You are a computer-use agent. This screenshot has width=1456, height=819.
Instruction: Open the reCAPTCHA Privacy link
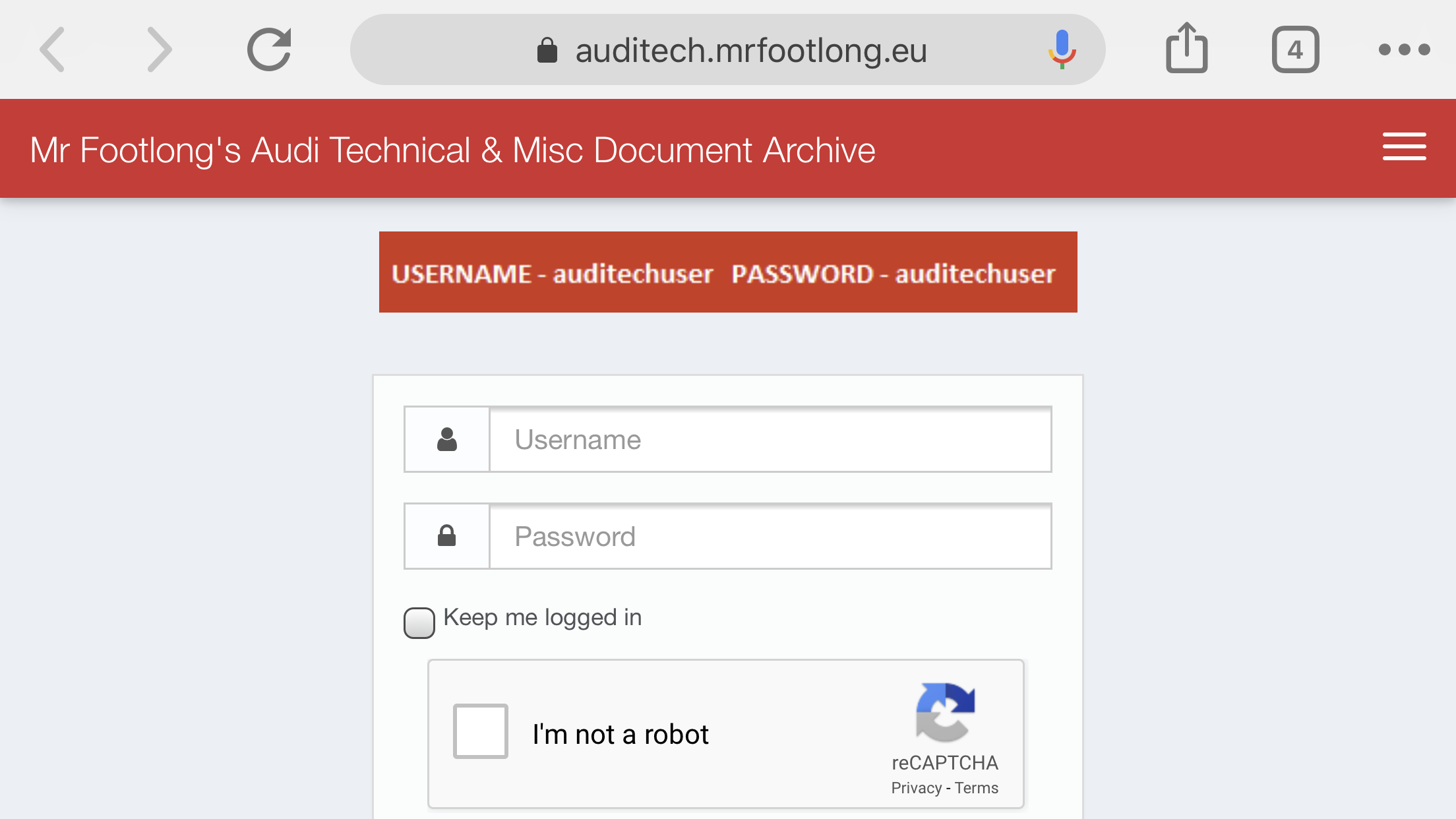(x=916, y=788)
